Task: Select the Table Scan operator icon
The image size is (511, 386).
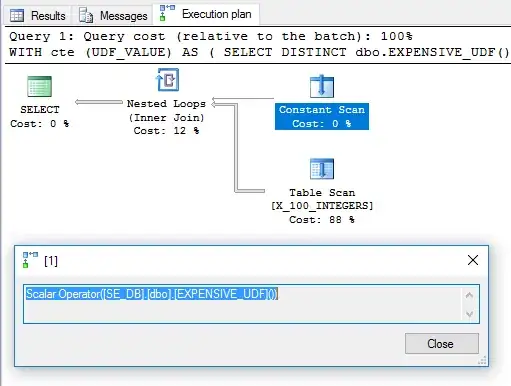Action: [x=322, y=169]
